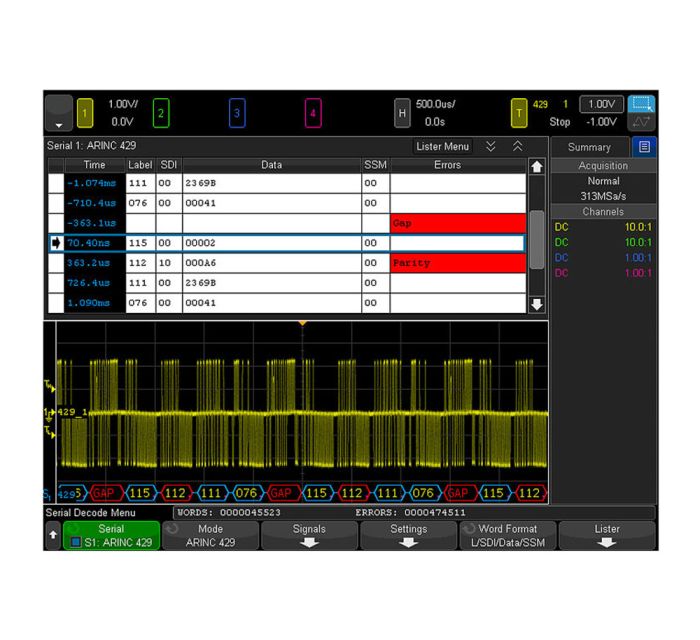Go back with the up arrow softkey
The image size is (700, 640).
(53, 535)
